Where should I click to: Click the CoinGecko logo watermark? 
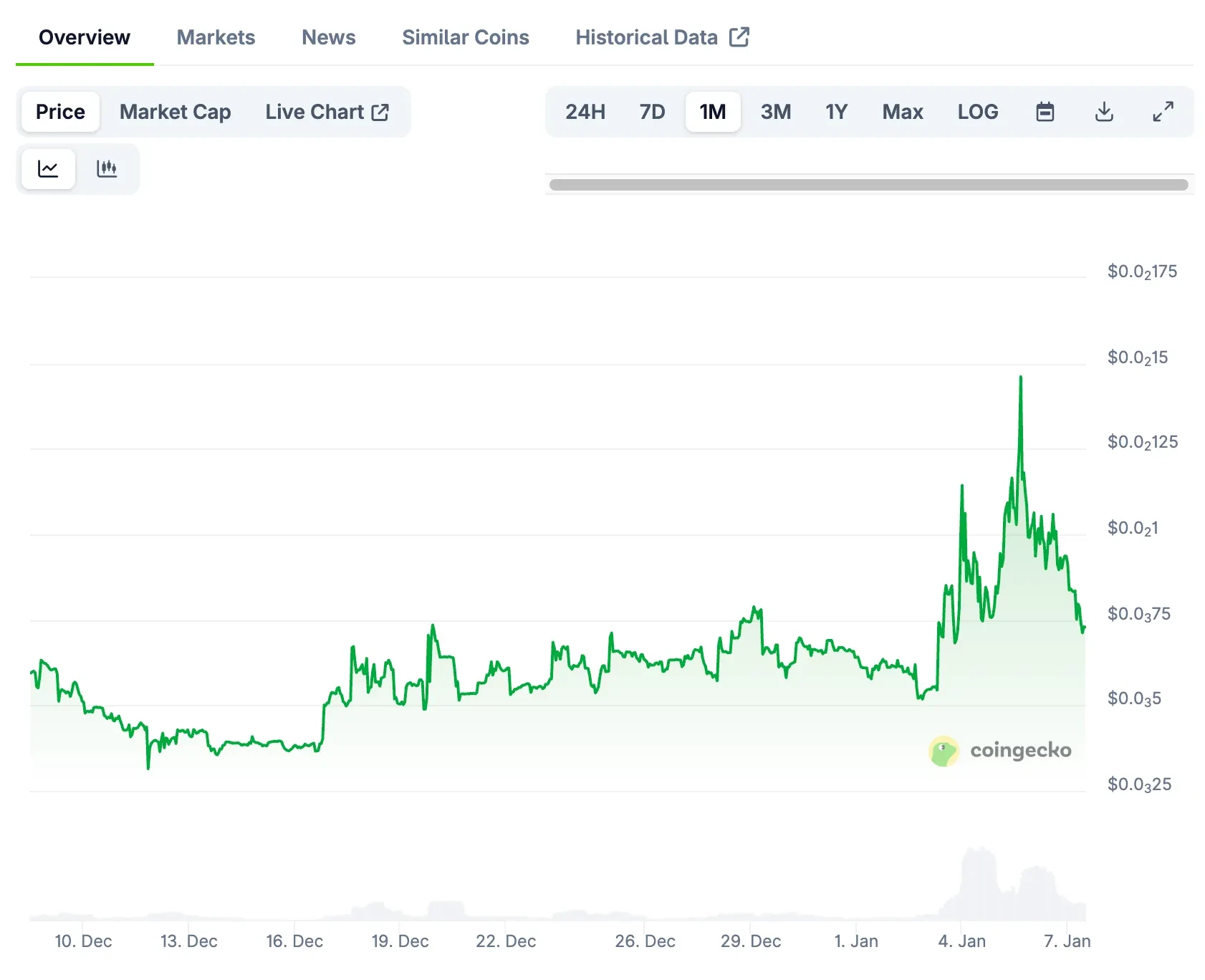[x=1000, y=751]
